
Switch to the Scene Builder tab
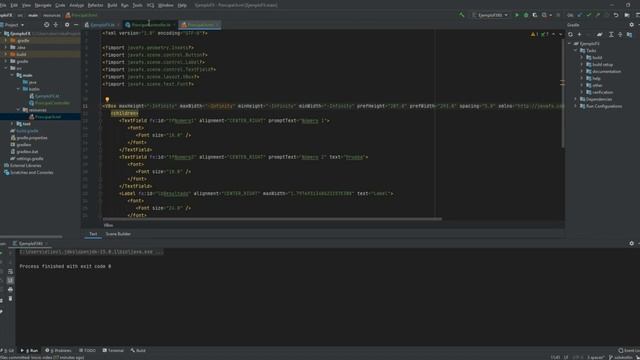[x=118, y=234]
